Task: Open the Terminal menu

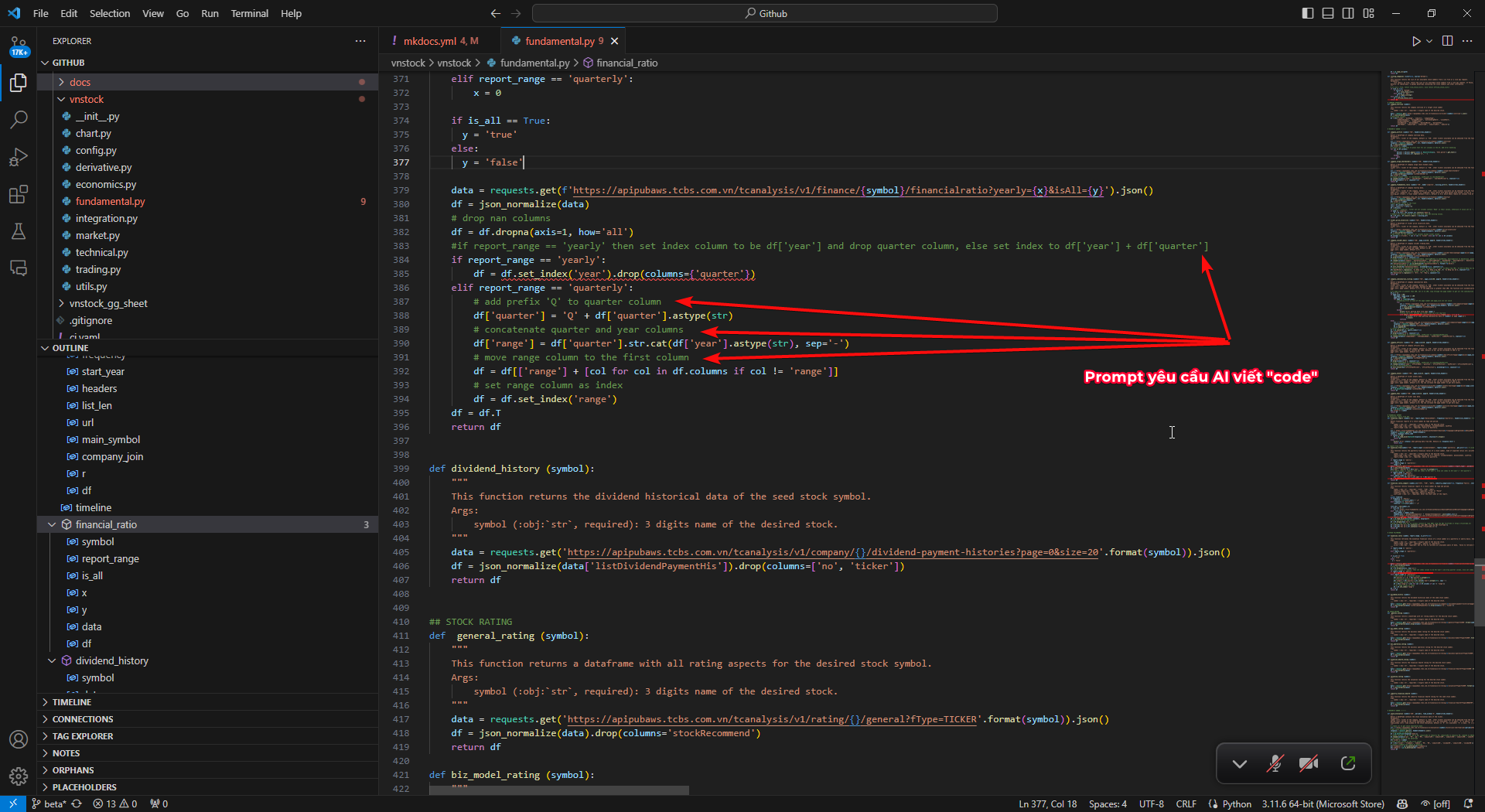Action: [x=249, y=13]
